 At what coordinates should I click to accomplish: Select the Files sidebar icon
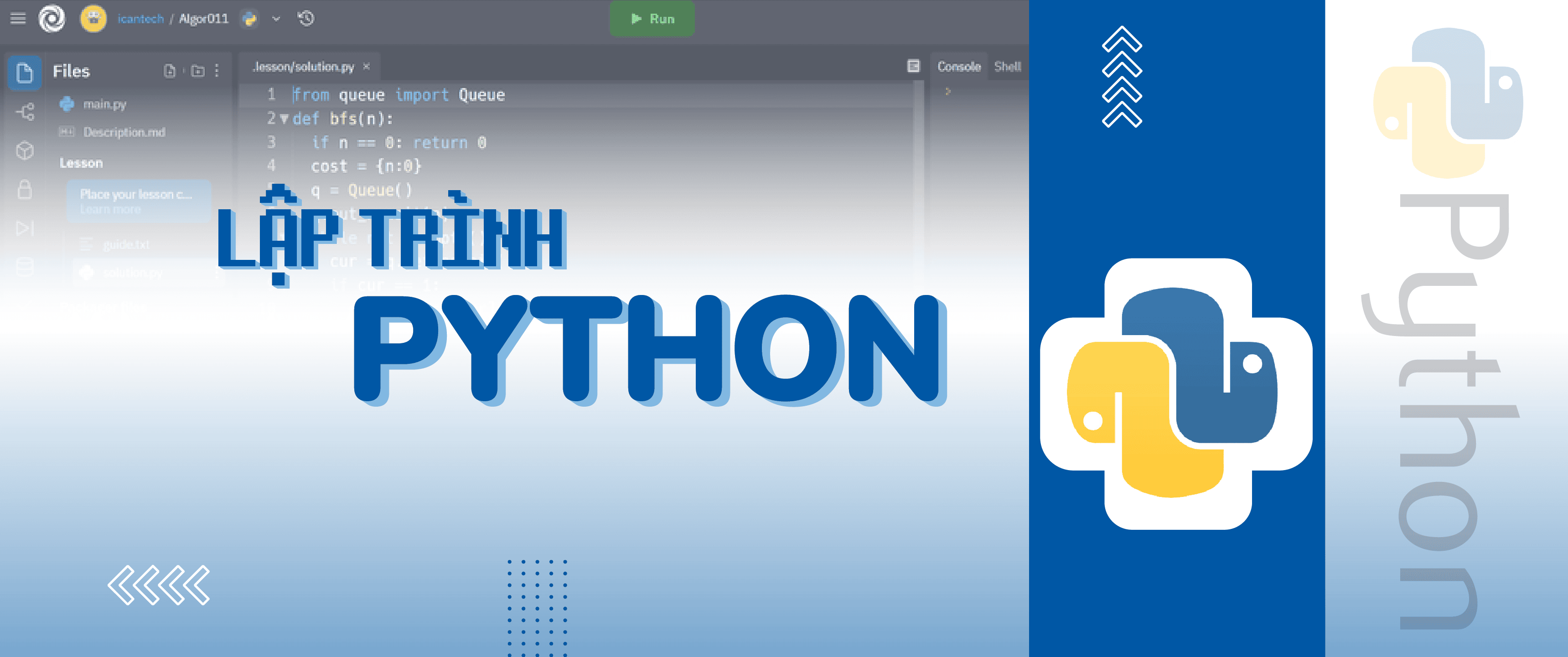24,73
